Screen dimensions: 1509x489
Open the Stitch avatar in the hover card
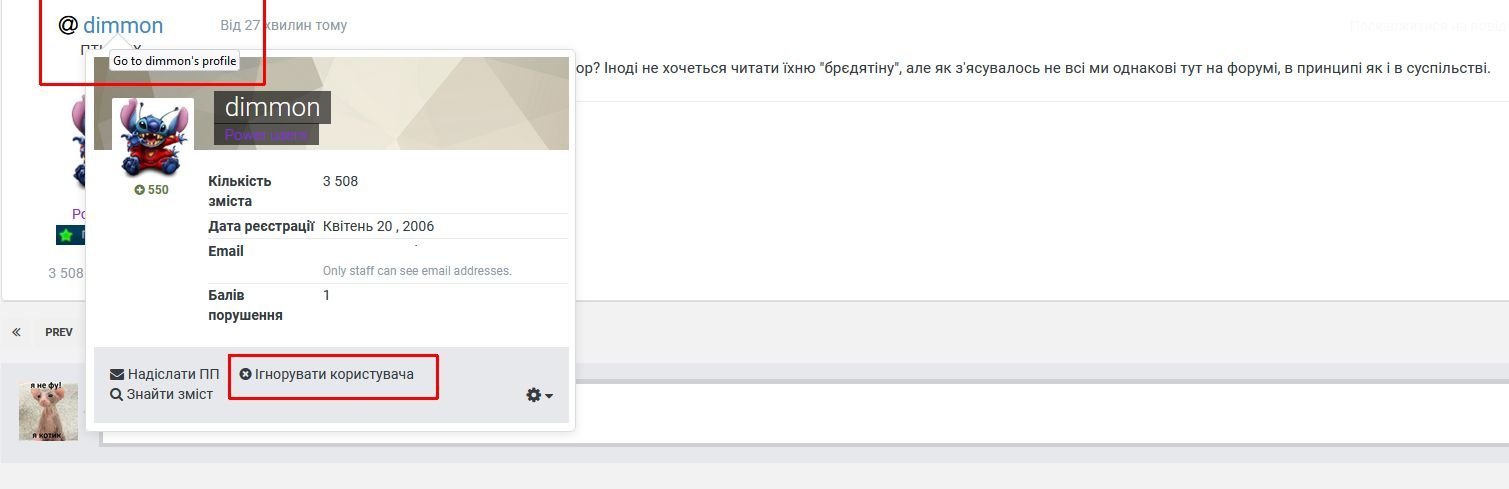click(x=153, y=137)
